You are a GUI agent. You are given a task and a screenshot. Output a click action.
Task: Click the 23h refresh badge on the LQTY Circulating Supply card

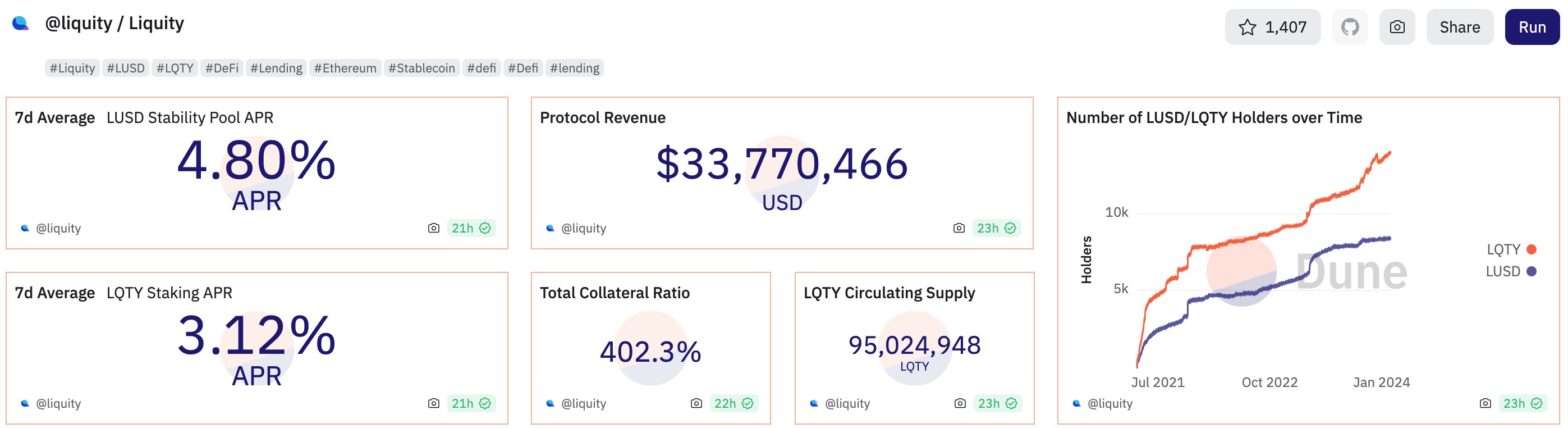tap(998, 404)
